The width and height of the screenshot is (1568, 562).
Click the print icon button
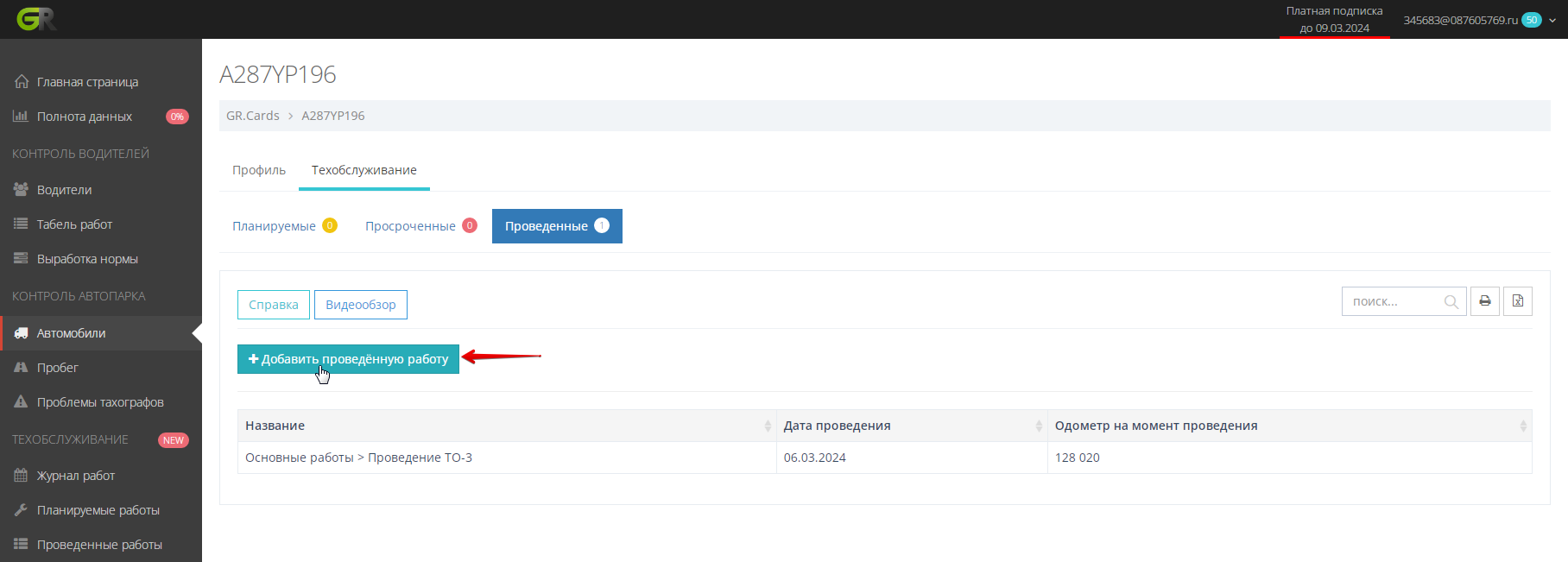(1484, 301)
